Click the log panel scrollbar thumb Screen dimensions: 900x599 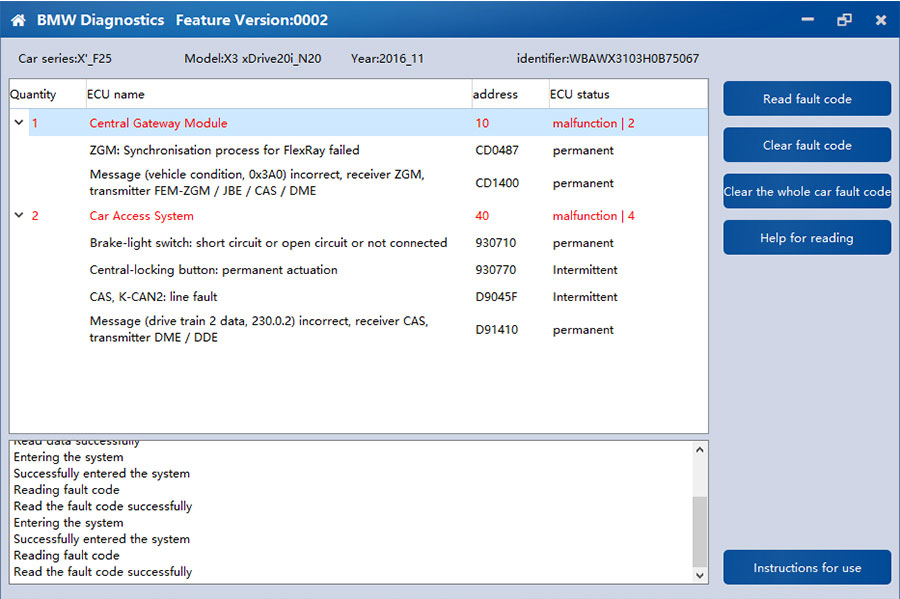pos(700,531)
